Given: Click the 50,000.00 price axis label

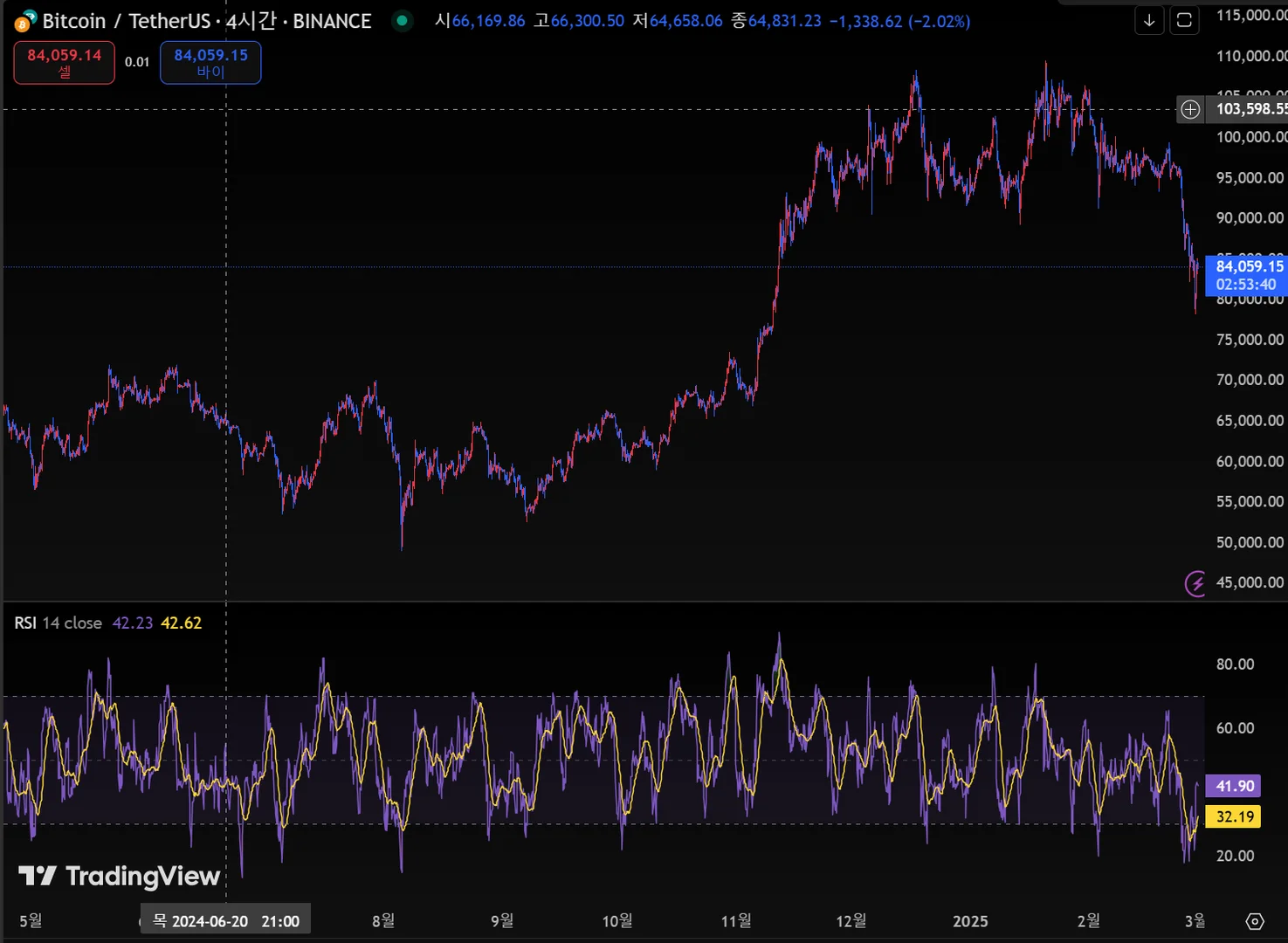Looking at the screenshot, I should 1250,542.
